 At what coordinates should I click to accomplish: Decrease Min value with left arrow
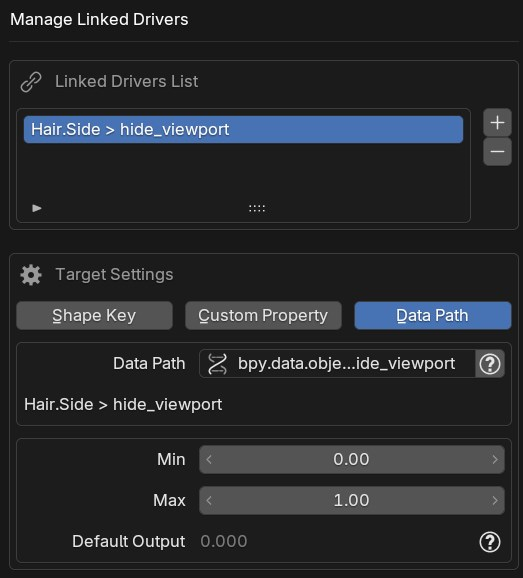click(209, 459)
